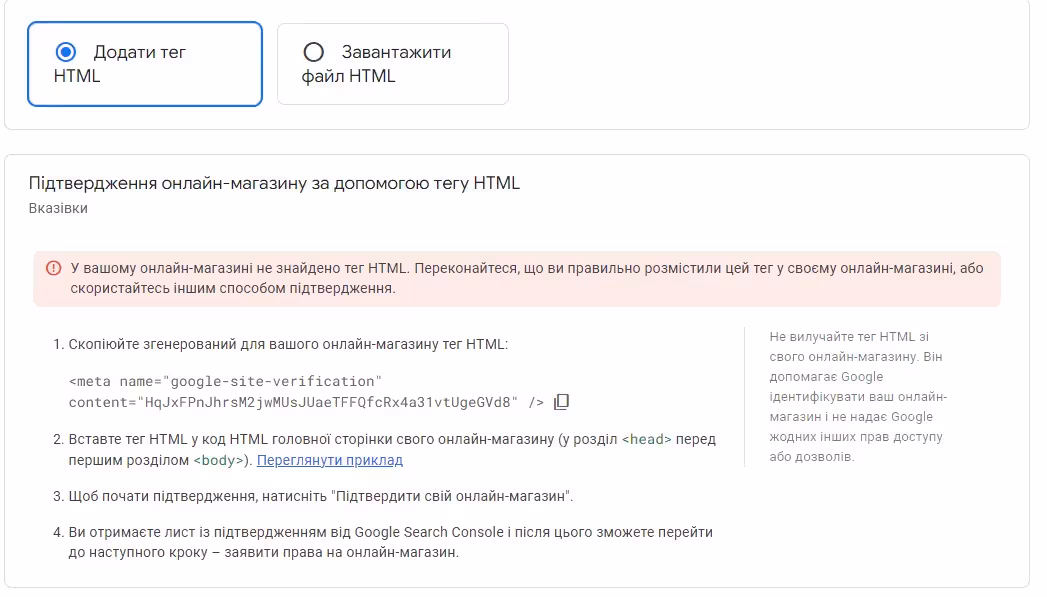Image resolution: width=1047 pixels, height=597 pixels.
Task: Click the "Вказівки" subtitle text
Action: [x=58, y=208]
